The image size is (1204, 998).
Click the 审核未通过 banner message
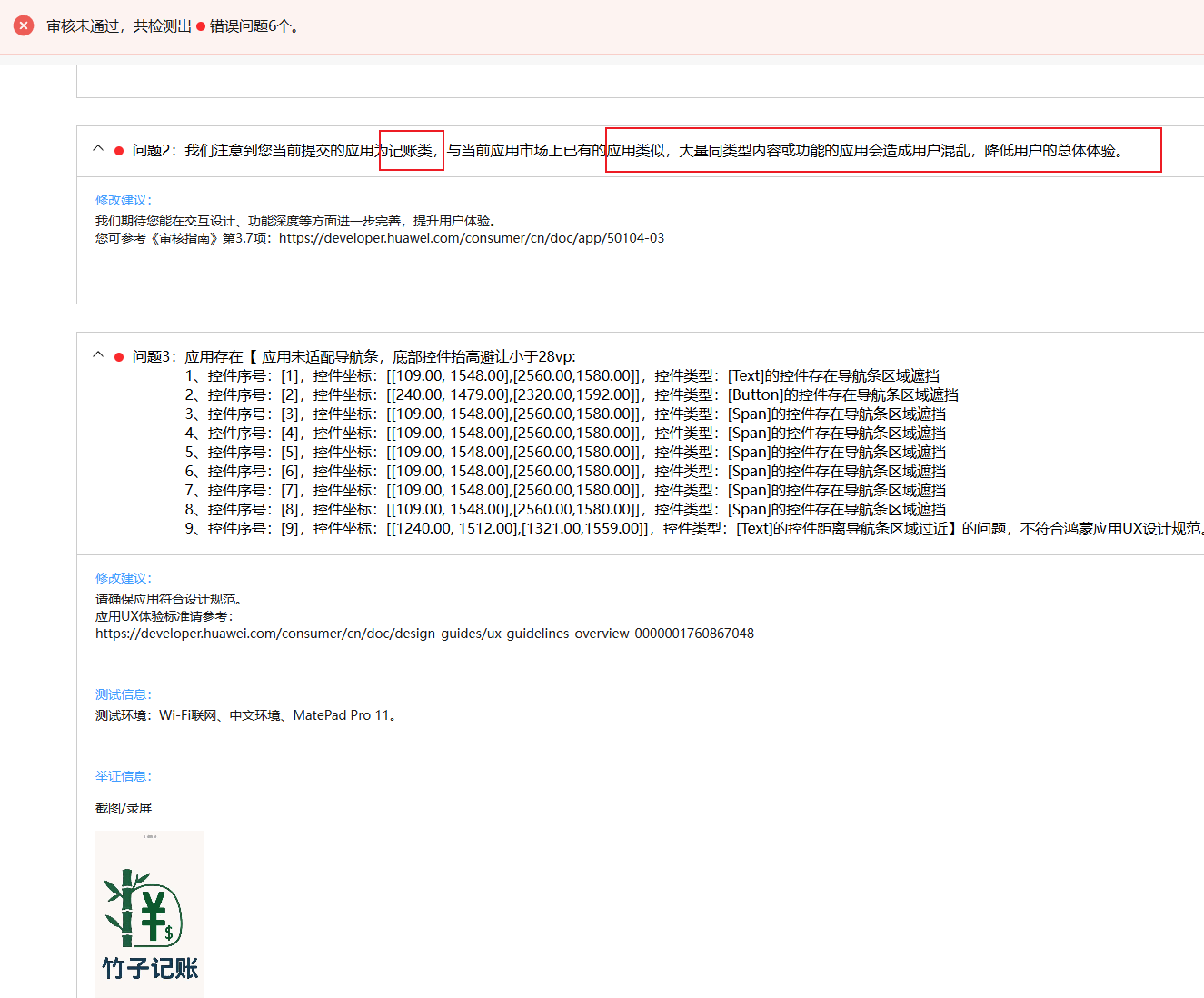pyautogui.click(x=174, y=26)
